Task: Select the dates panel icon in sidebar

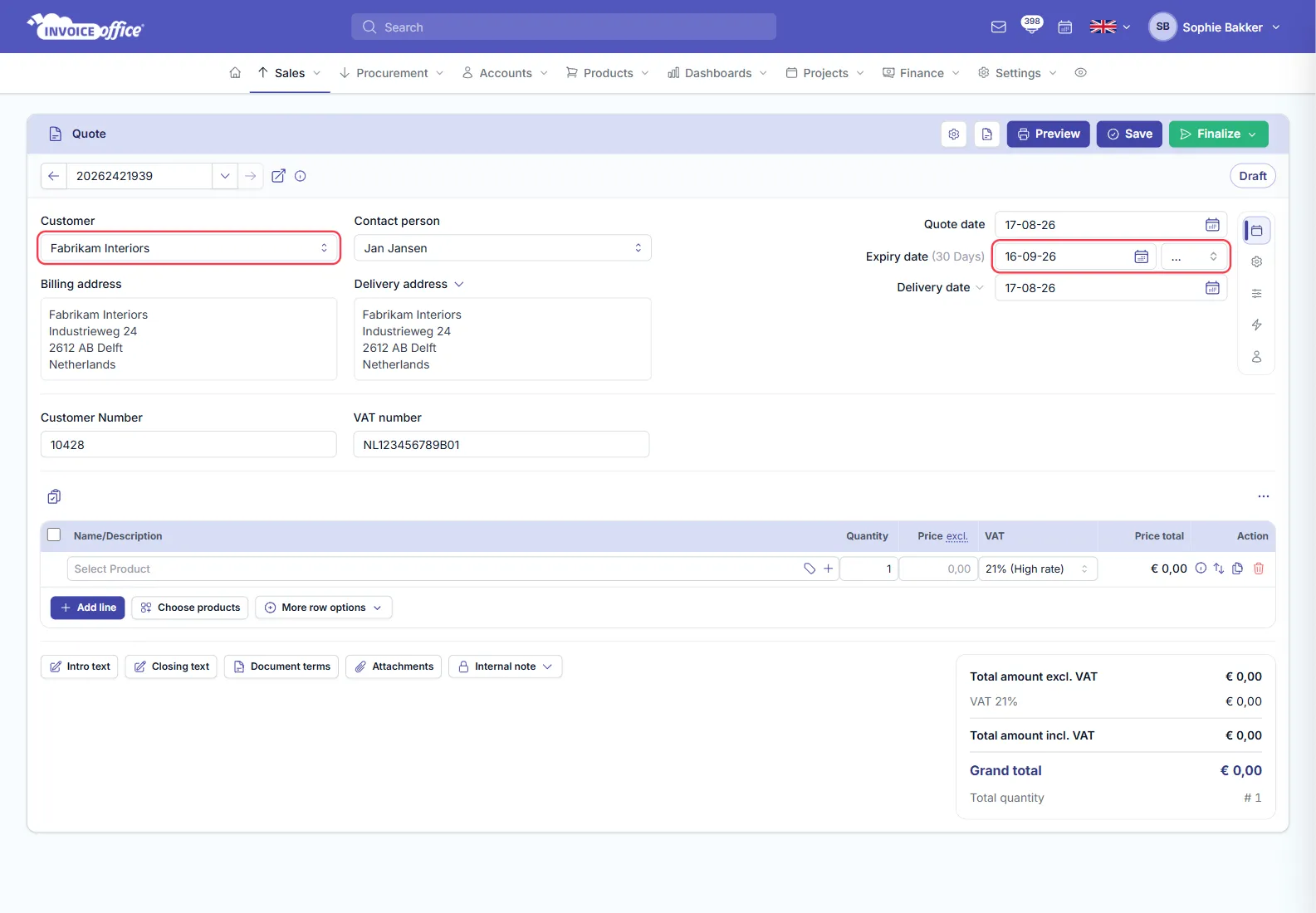Action: pos(1257,231)
